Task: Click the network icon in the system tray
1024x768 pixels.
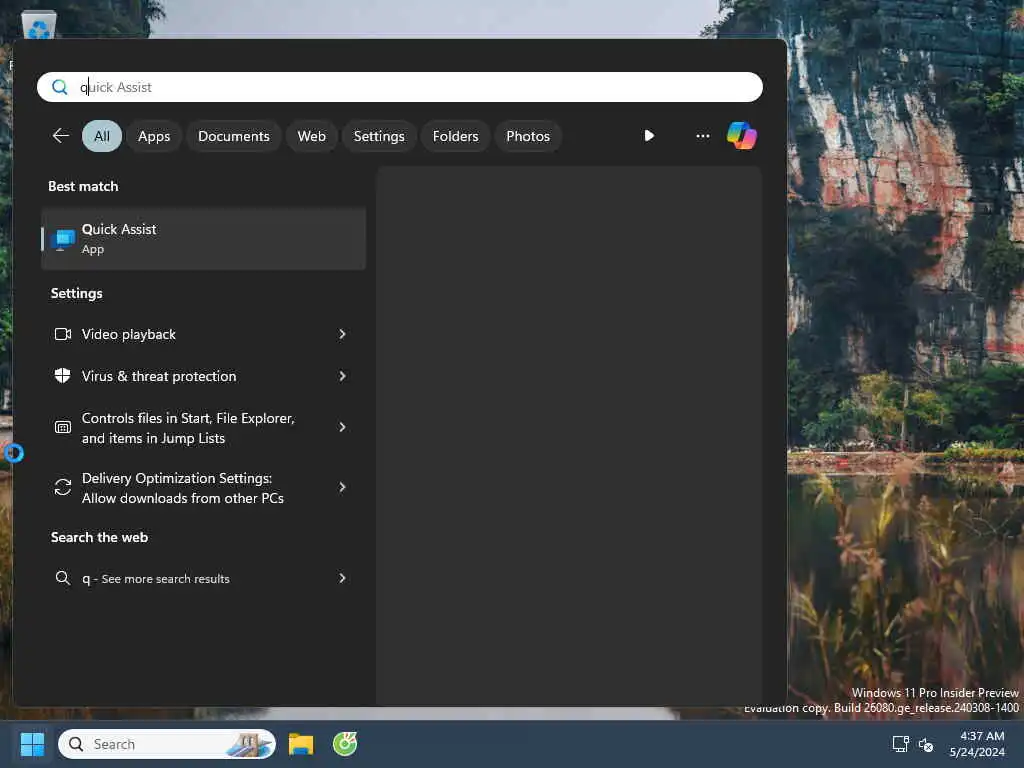Action: (x=901, y=744)
